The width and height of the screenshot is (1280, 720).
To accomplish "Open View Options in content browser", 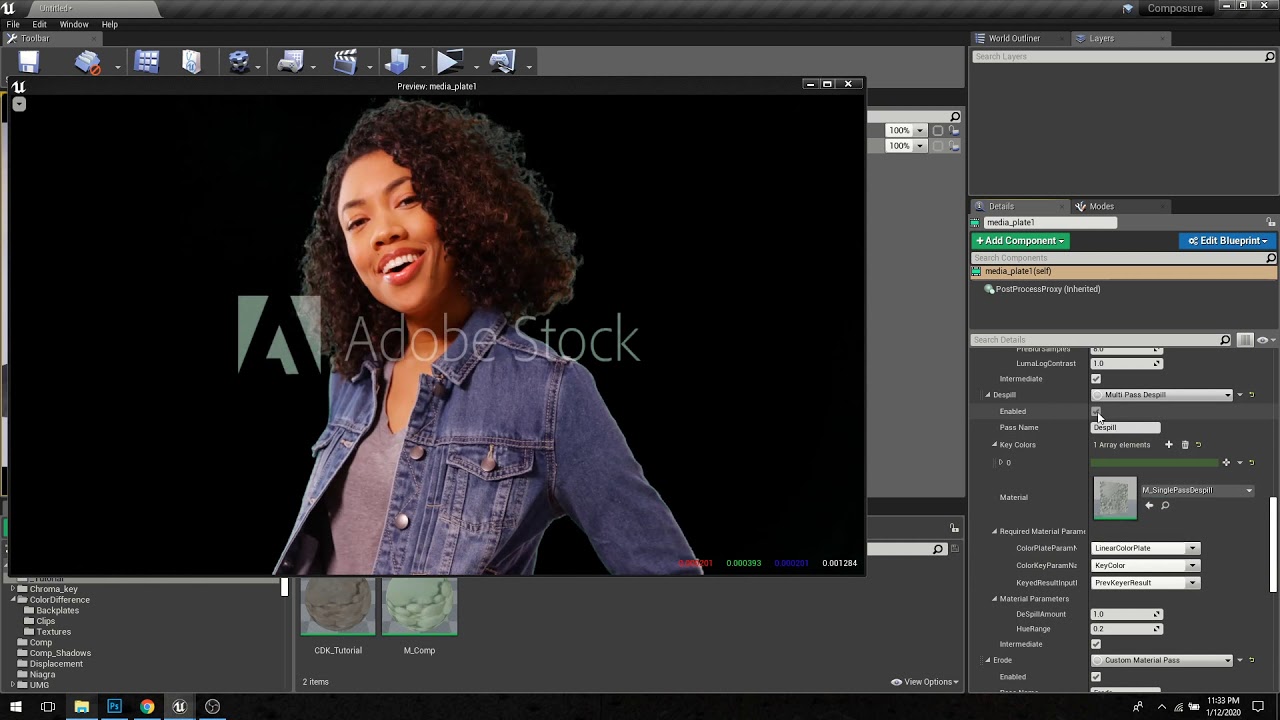I will (925, 682).
